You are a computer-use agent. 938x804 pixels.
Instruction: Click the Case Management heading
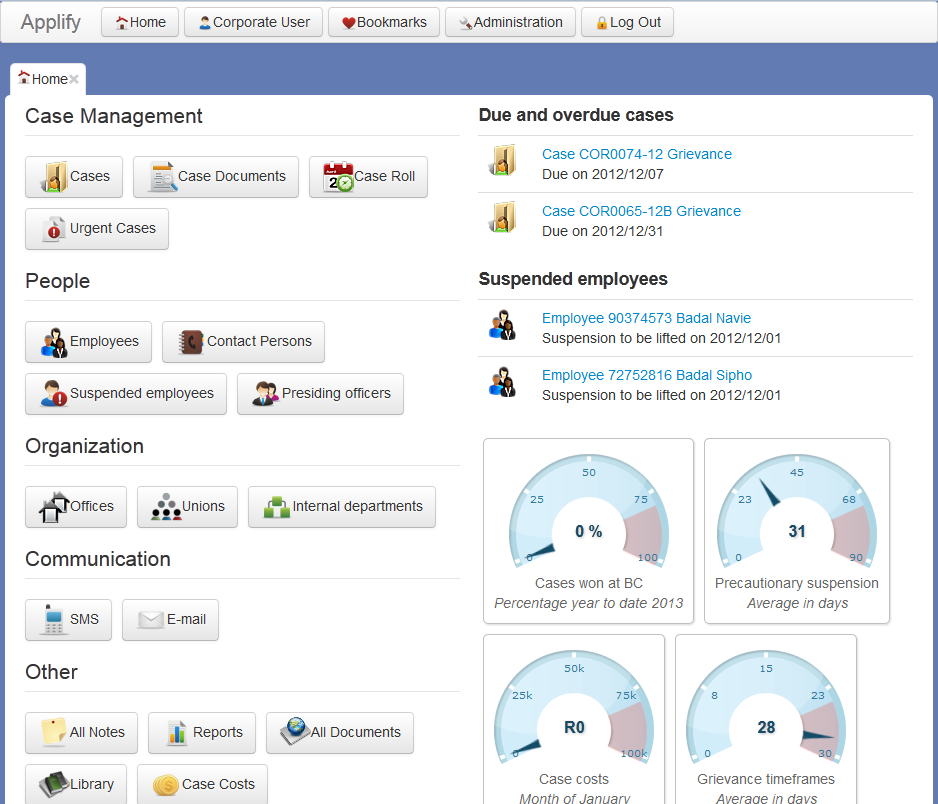coord(114,116)
